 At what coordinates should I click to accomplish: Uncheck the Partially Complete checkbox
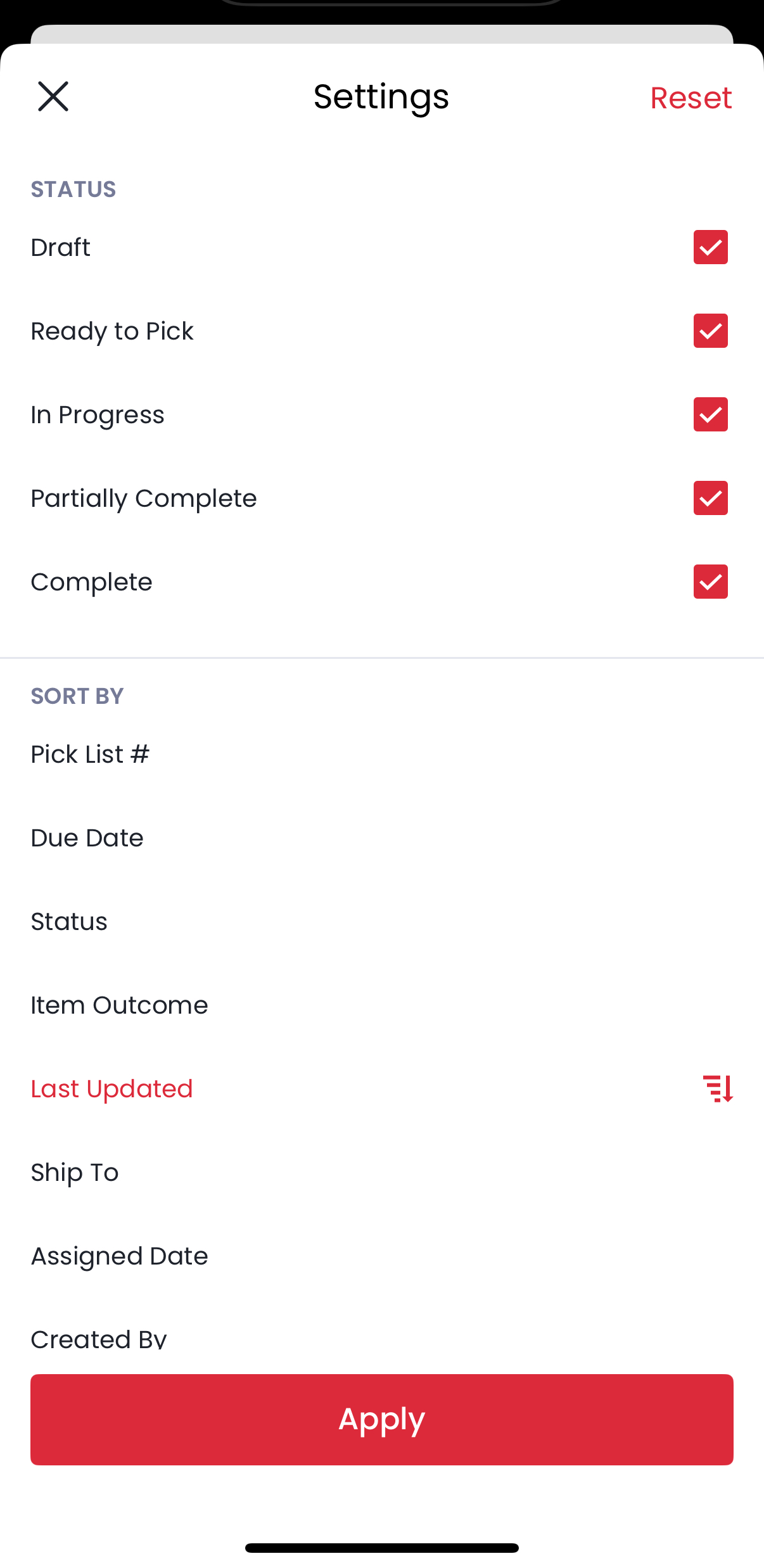[710, 498]
